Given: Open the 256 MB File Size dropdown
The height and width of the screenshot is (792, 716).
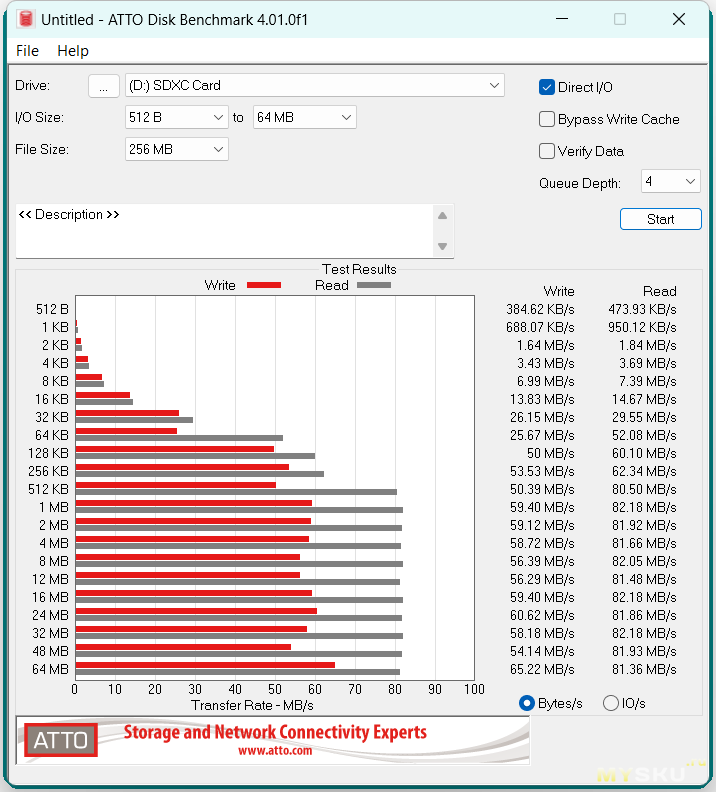Looking at the screenshot, I should click(x=177, y=150).
